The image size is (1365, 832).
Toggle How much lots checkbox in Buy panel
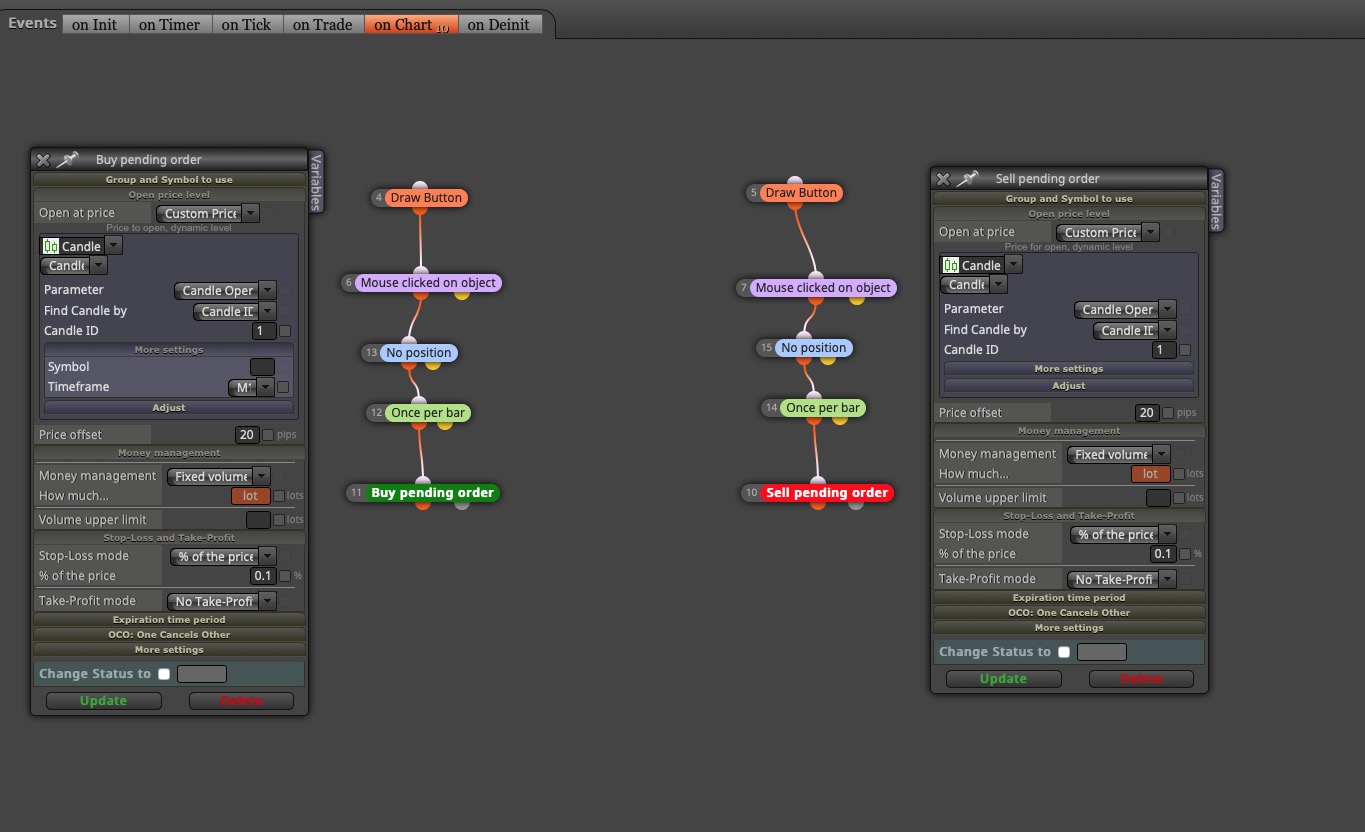(x=279, y=496)
